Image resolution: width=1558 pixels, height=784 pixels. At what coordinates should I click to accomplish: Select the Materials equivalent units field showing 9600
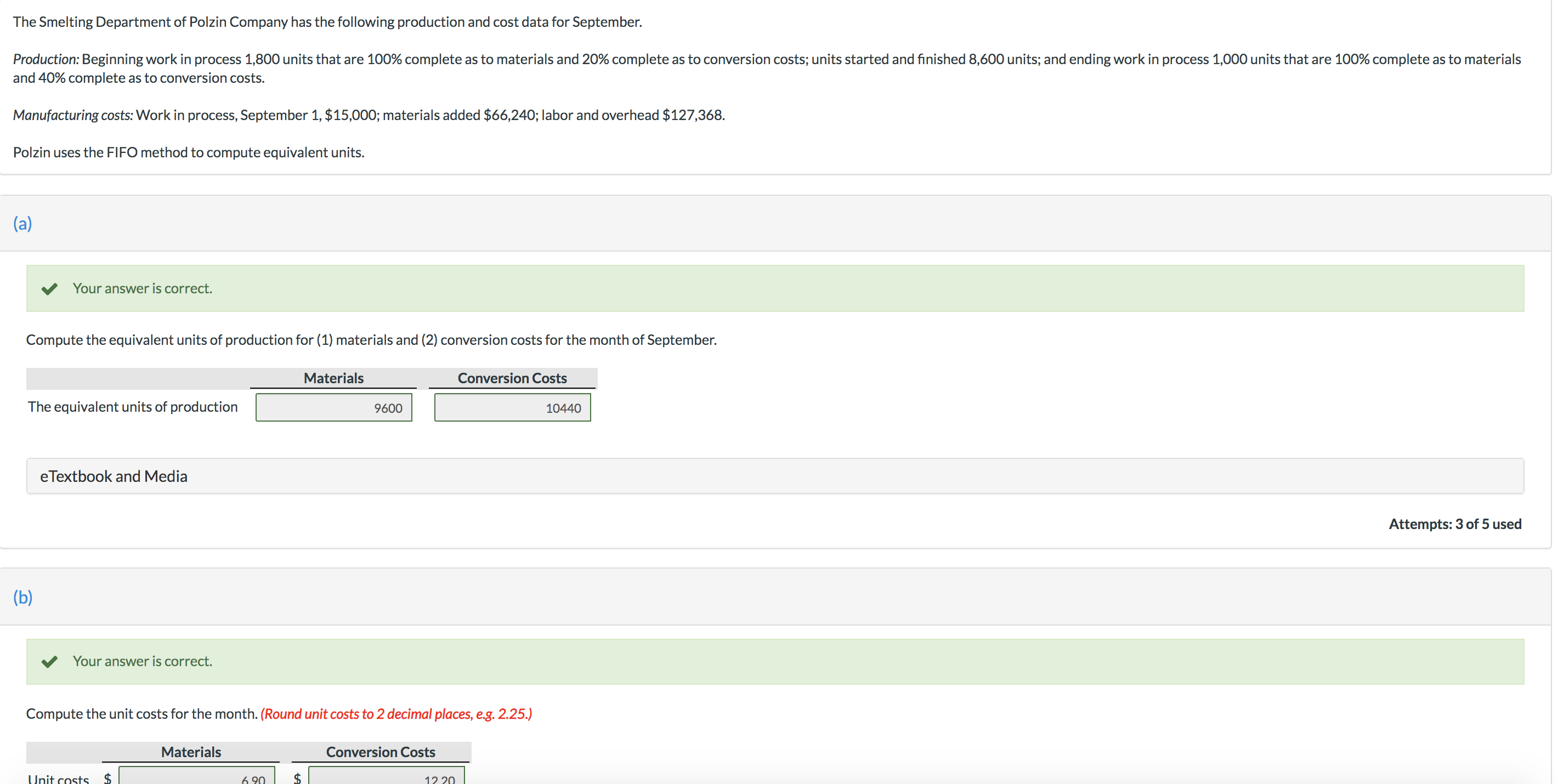[x=334, y=408]
